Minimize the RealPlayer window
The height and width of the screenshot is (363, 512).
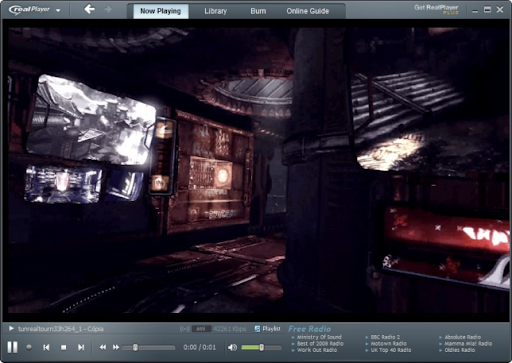click(x=475, y=10)
